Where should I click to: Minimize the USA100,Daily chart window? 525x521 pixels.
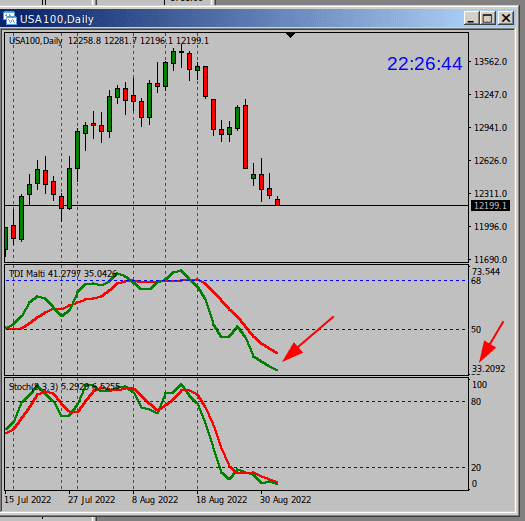point(471,18)
